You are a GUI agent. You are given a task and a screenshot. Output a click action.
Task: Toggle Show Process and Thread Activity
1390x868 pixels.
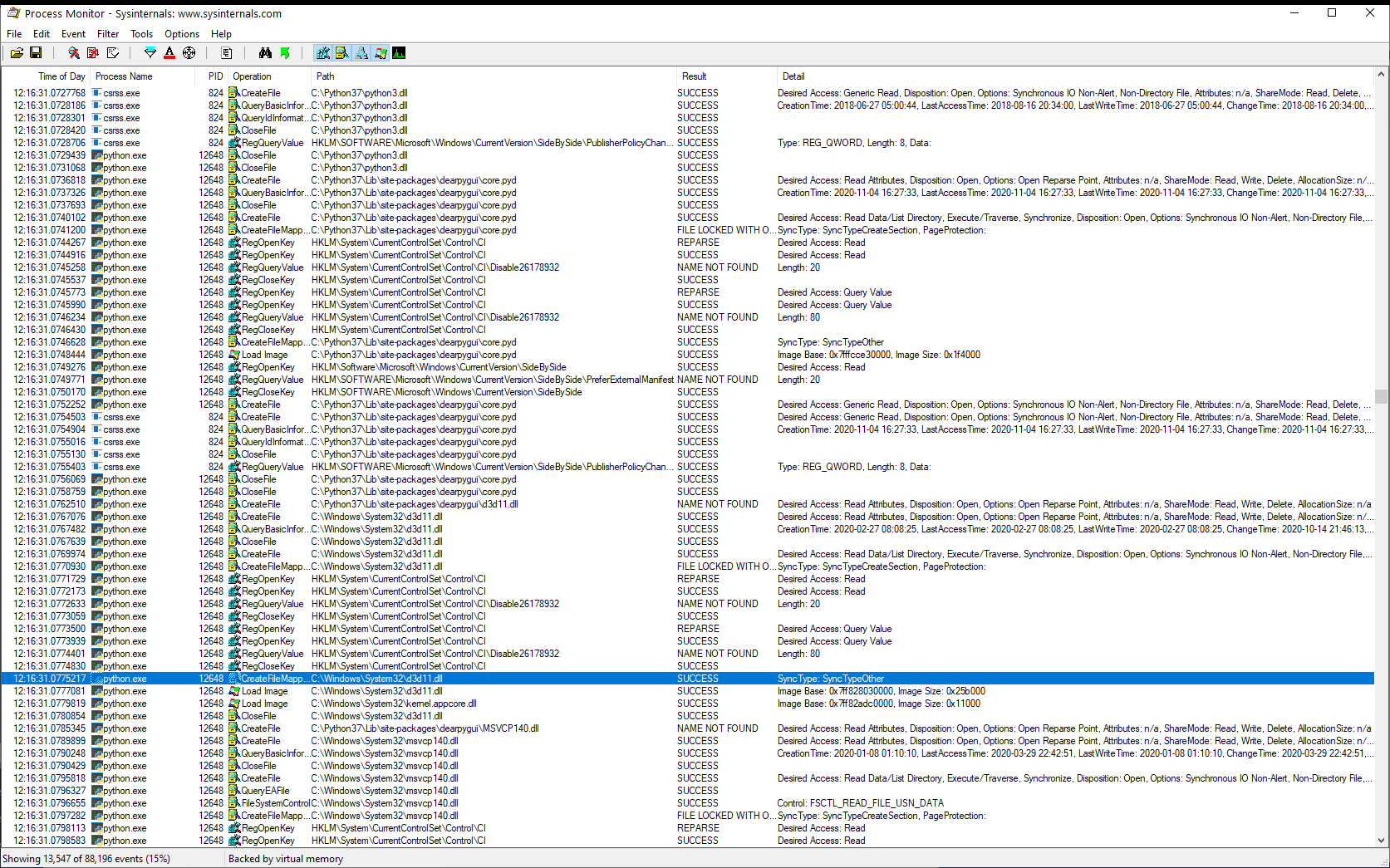(x=381, y=52)
